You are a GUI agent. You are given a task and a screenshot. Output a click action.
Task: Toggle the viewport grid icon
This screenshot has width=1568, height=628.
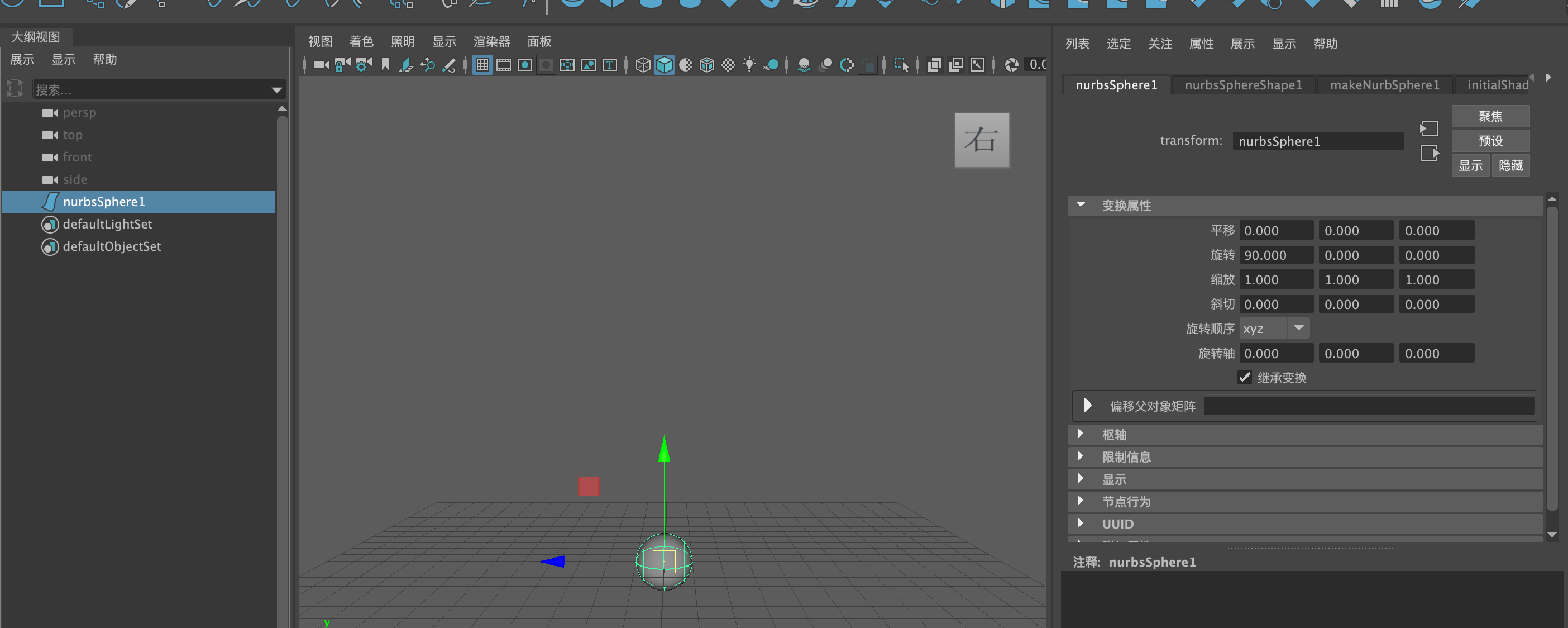pyautogui.click(x=482, y=65)
